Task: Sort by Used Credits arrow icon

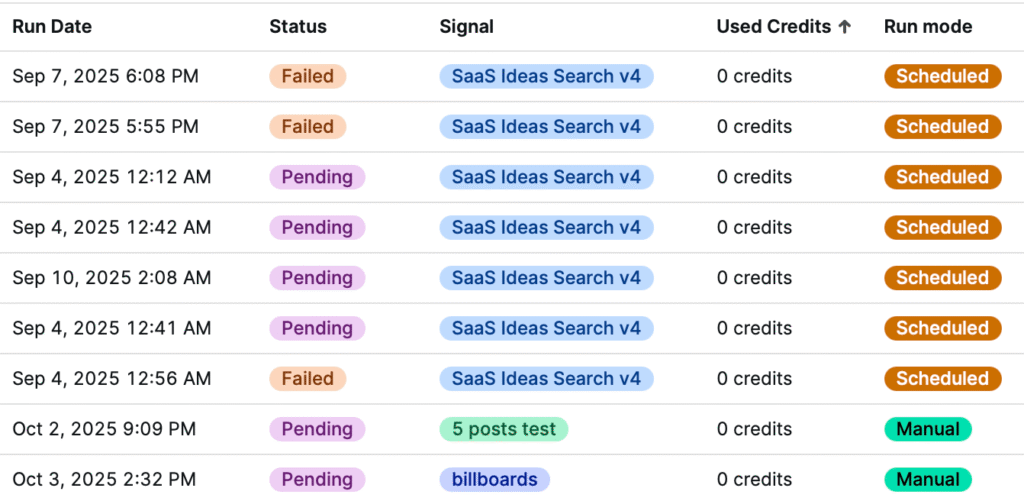Action: (x=845, y=27)
